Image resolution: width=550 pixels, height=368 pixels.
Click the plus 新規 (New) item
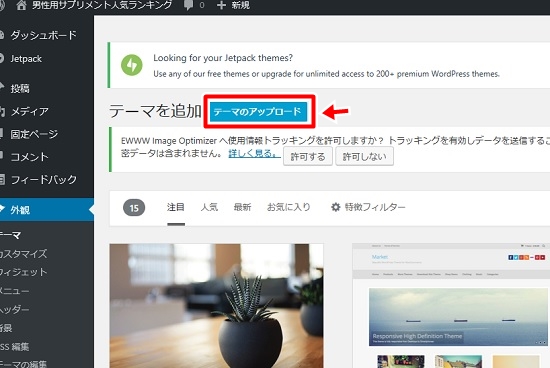[x=233, y=5]
